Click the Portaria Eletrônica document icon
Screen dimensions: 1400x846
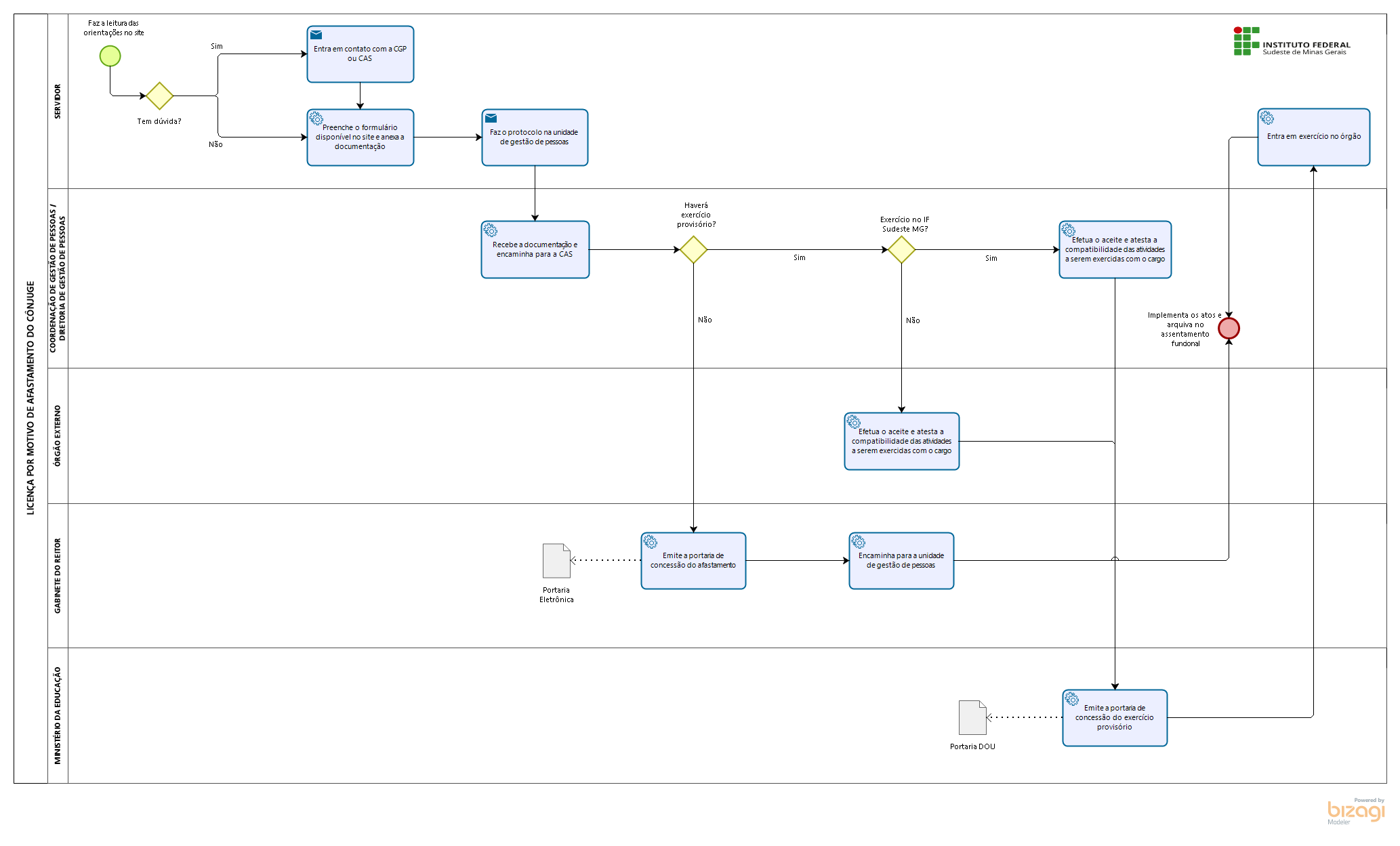(x=557, y=561)
